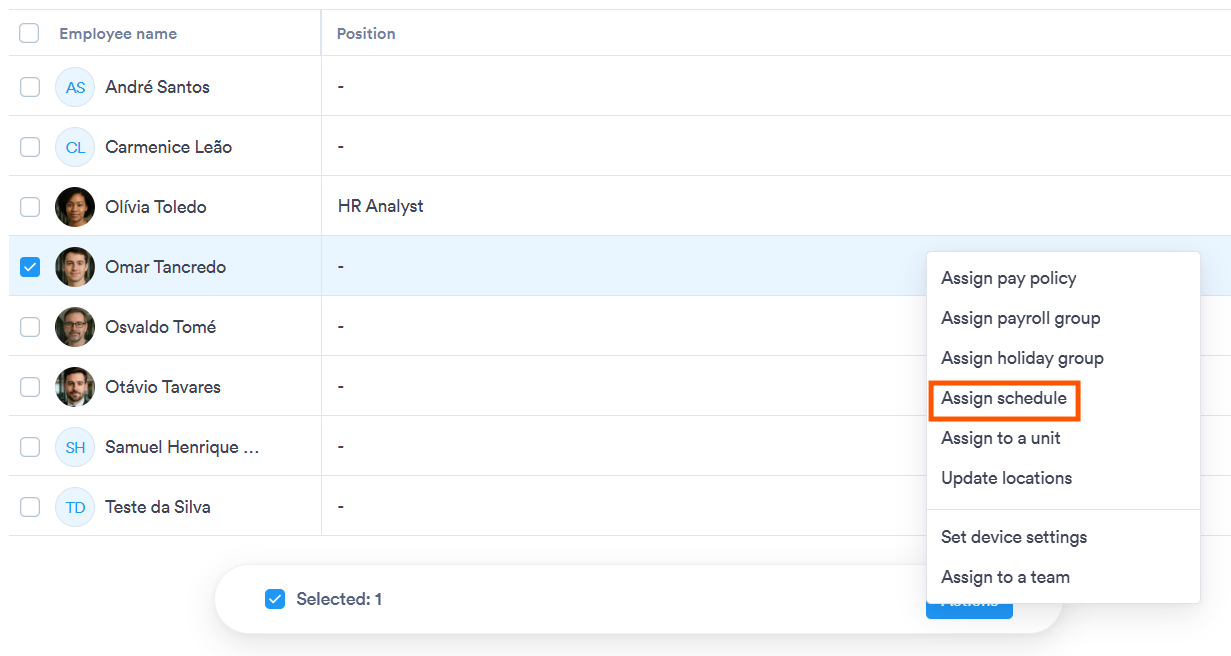The height and width of the screenshot is (656, 1231).
Task: Click Carmenice Leão CL avatar icon
Action: tap(75, 147)
